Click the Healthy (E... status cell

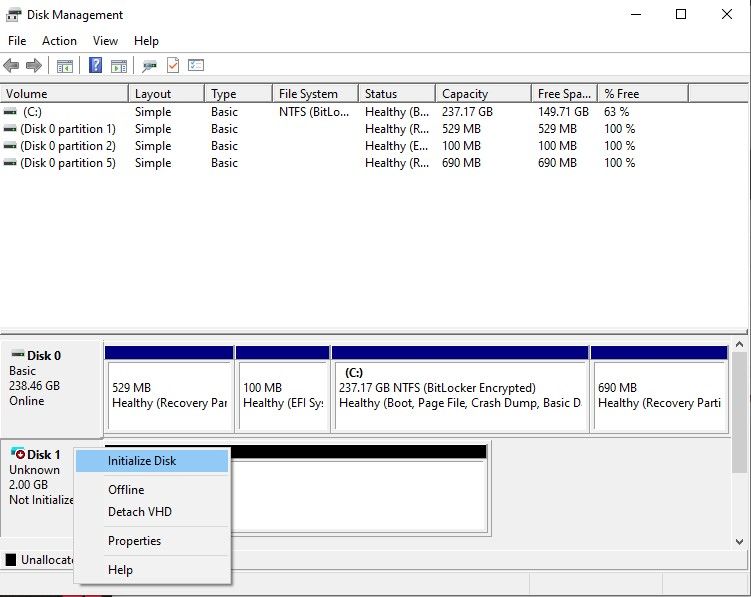pyautogui.click(x=397, y=146)
